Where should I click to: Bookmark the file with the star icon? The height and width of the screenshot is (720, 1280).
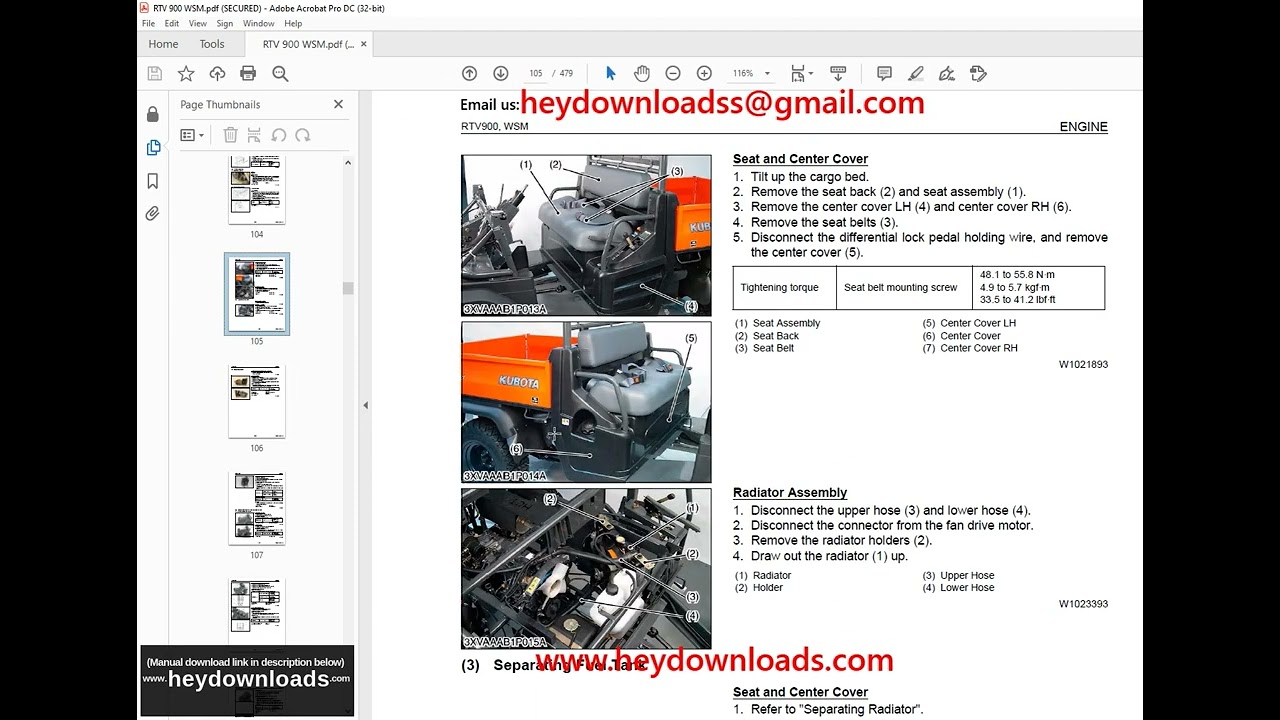click(x=186, y=73)
